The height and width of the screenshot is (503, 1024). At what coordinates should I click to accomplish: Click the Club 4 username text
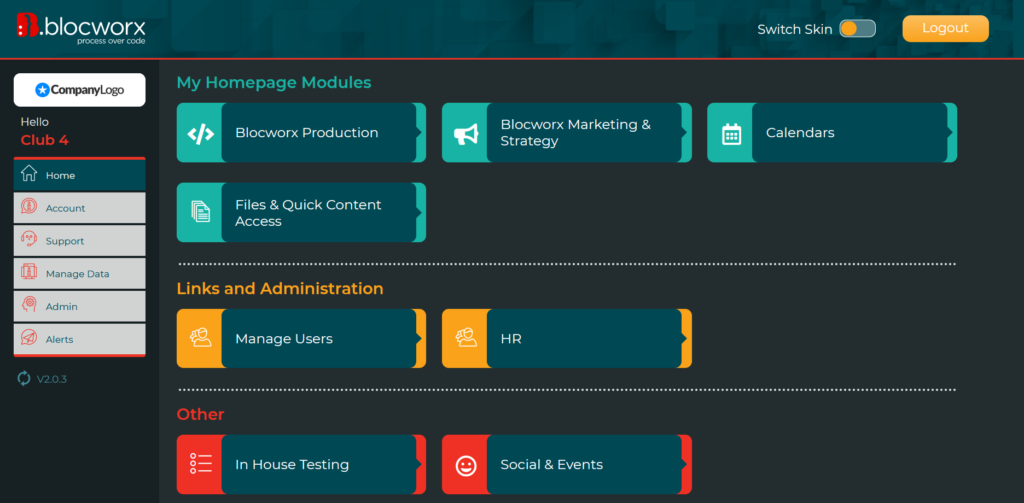click(44, 140)
